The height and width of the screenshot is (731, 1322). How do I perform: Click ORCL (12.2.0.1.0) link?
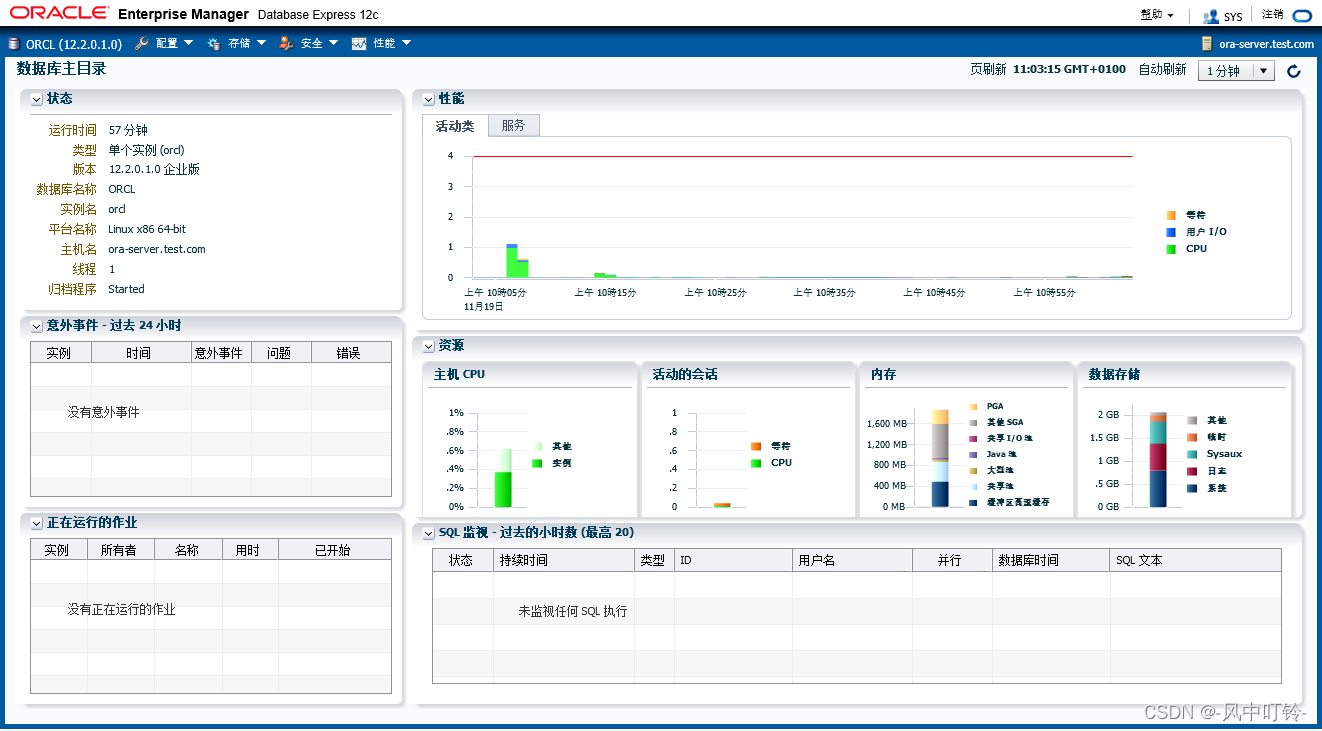click(x=74, y=44)
